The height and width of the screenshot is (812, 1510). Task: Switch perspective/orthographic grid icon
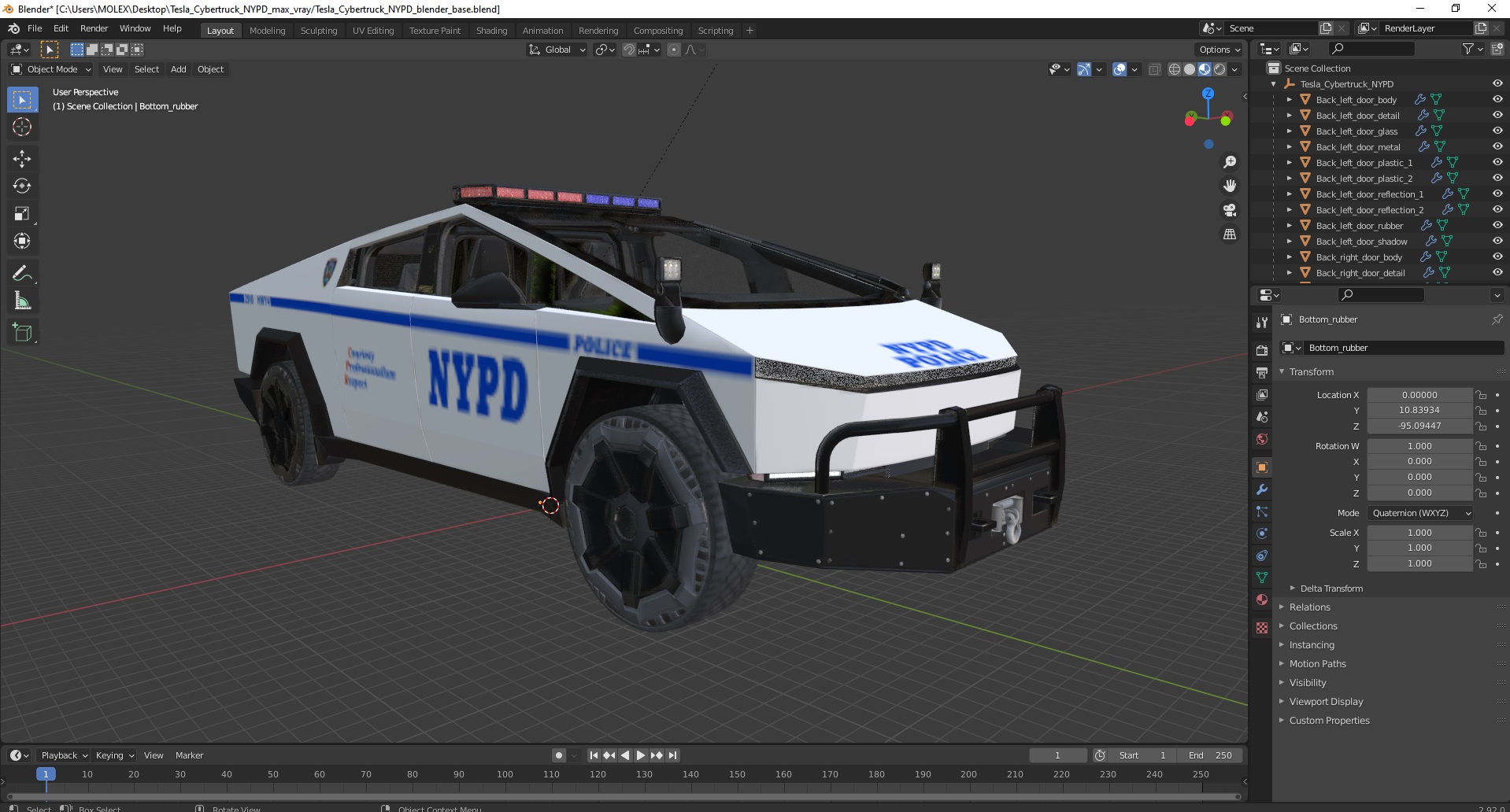tap(1229, 234)
